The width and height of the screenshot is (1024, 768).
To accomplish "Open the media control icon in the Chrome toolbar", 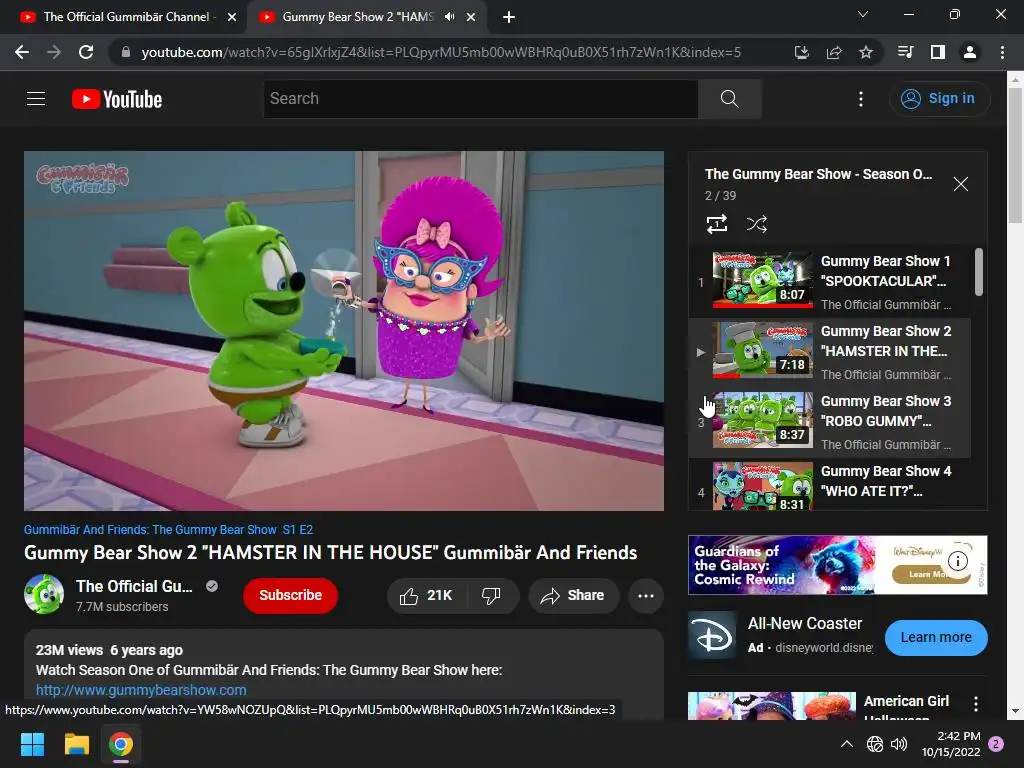I will pos(905,52).
